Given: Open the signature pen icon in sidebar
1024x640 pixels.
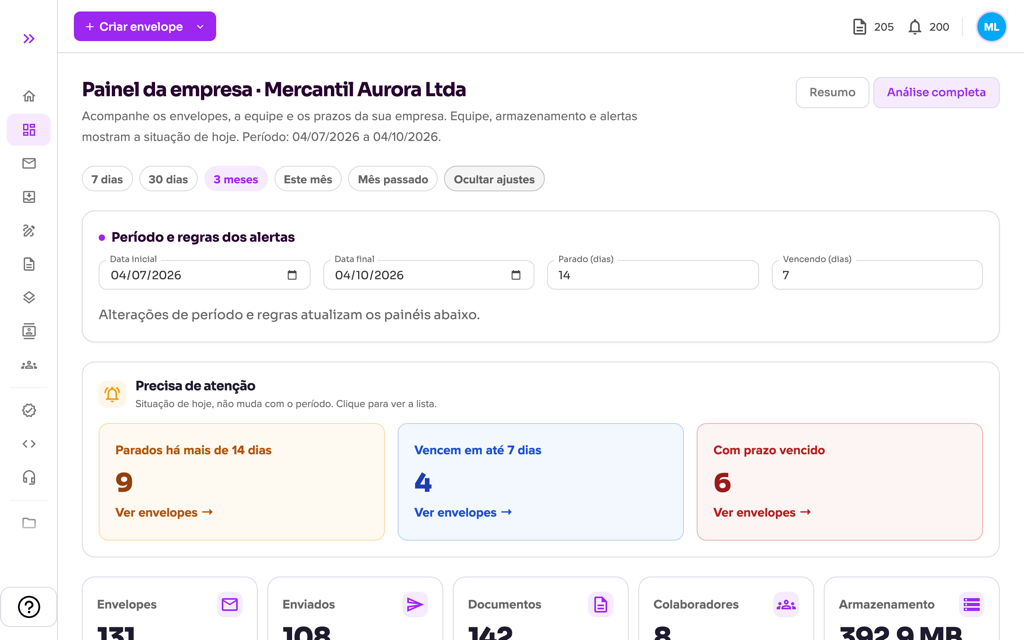Looking at the screenshot, I should [x=29, y=231].
